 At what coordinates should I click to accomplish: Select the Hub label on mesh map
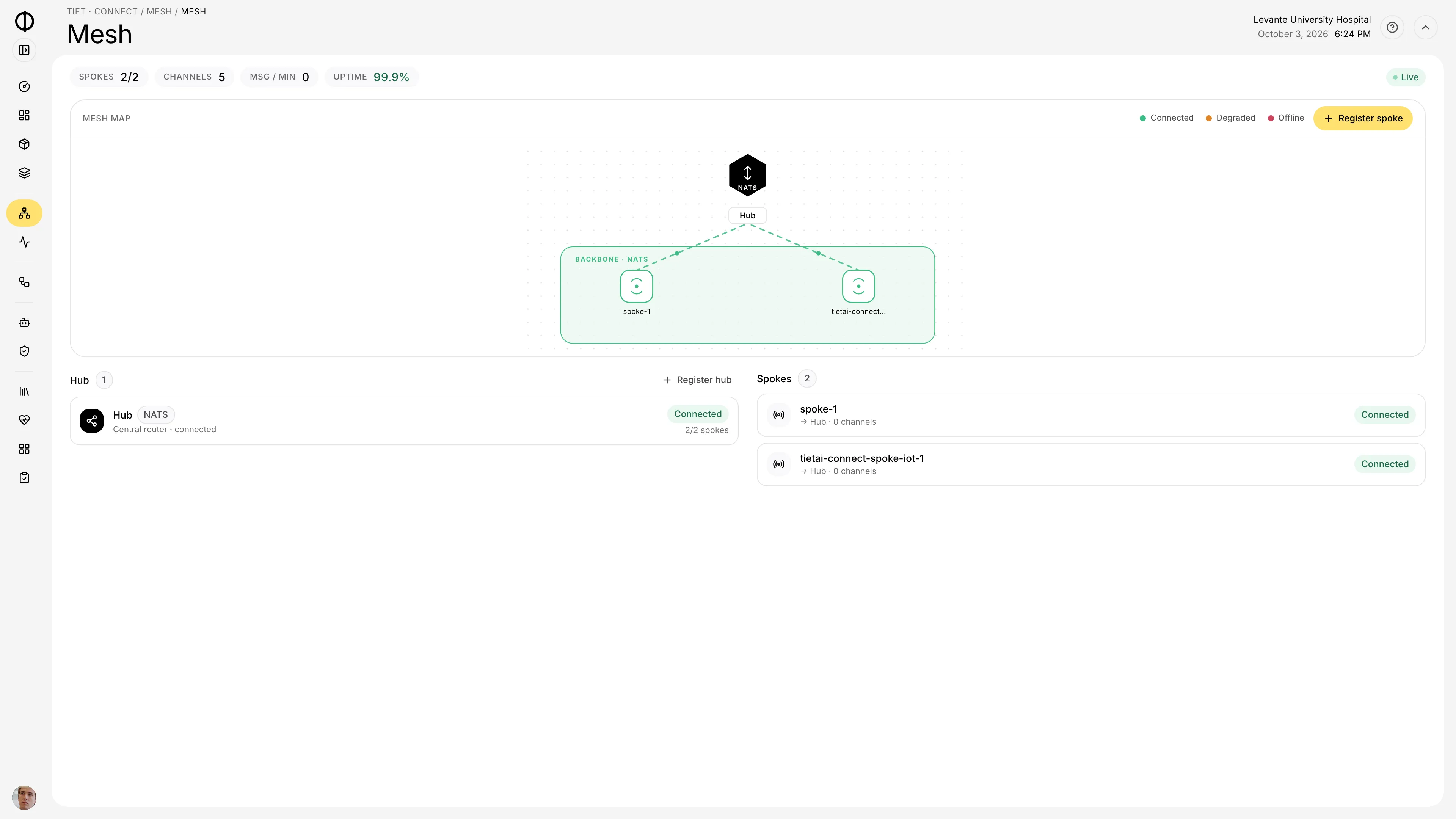(747, 215)
